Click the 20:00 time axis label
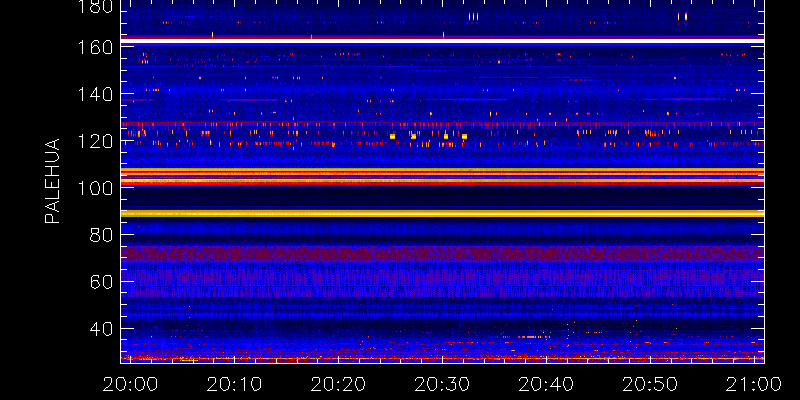The width and height of the screenshot is (800, 400). click(x=130, y=384)
